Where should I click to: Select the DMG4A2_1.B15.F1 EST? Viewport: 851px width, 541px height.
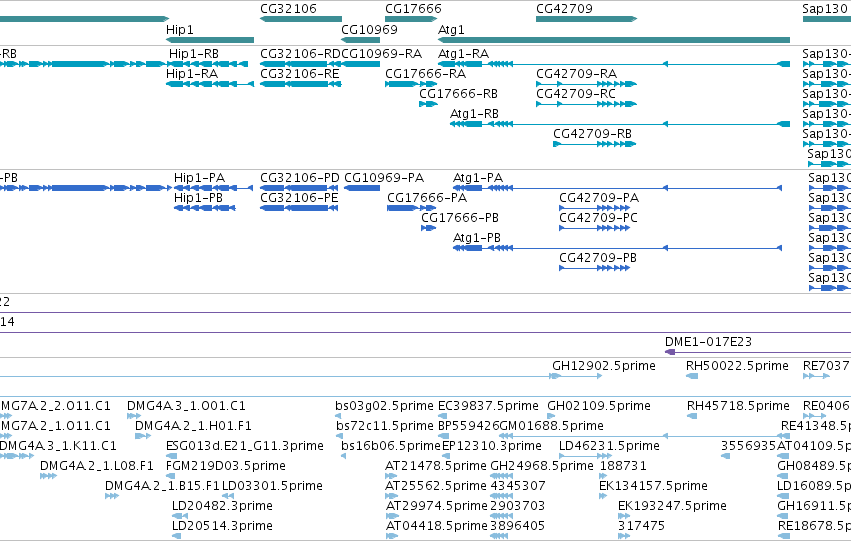coord(112,497)
